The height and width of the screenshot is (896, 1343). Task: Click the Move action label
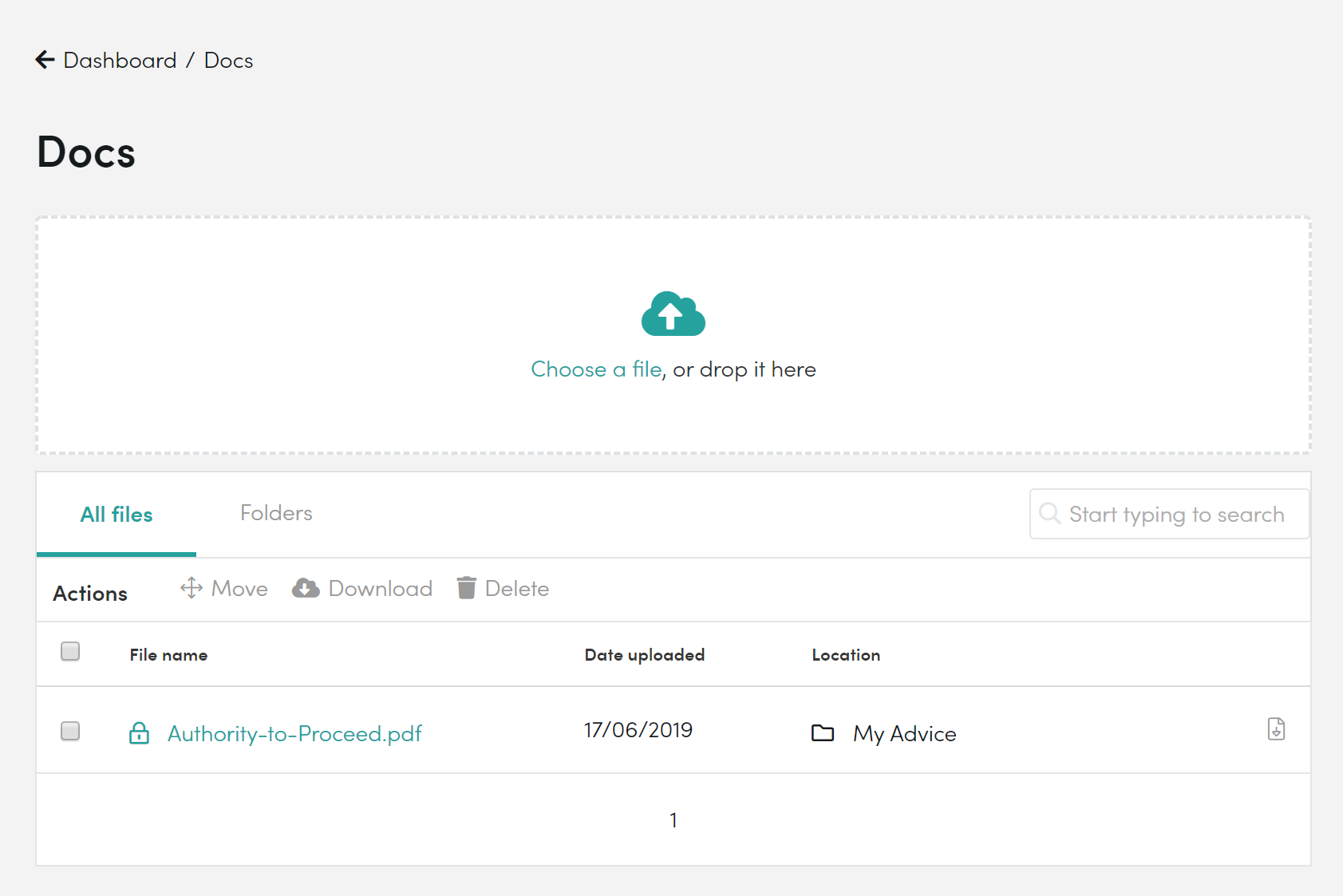239,589
